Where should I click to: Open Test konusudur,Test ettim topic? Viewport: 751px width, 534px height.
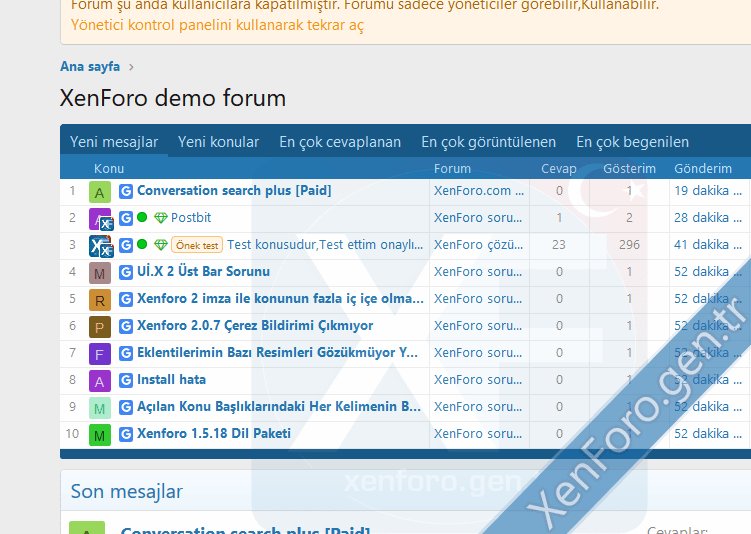pyautogui.click(x=325, y=245)
